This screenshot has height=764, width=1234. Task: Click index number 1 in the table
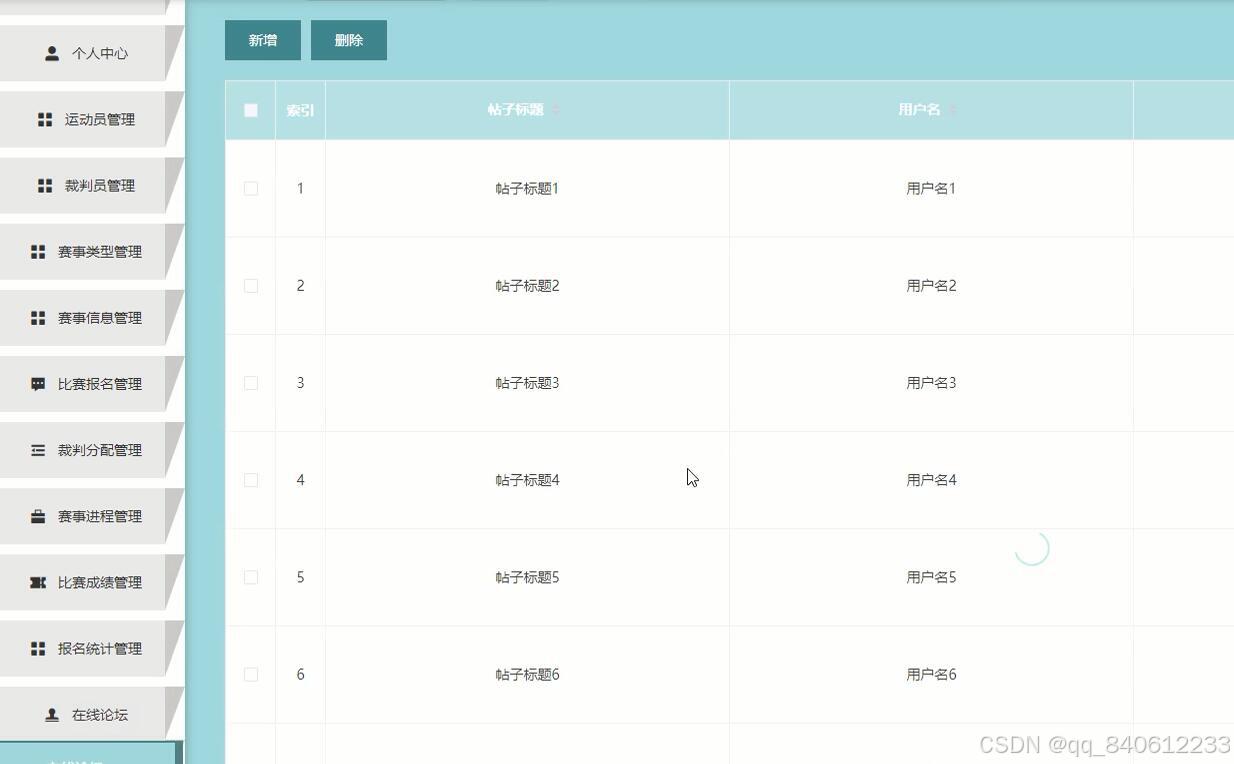(300, 188)
